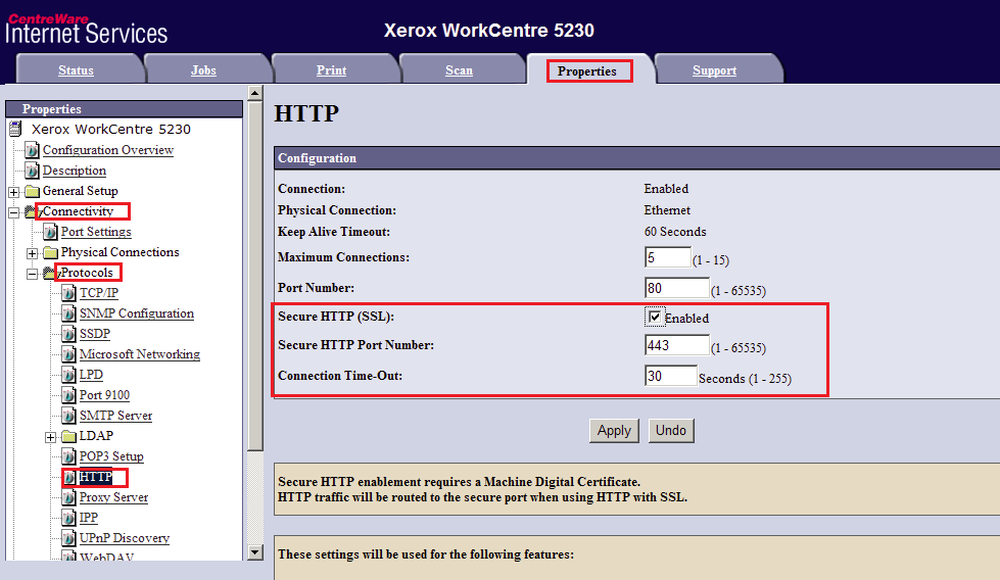Switch to the Status tab
1000x580 pixels.
tap(76, 71)
